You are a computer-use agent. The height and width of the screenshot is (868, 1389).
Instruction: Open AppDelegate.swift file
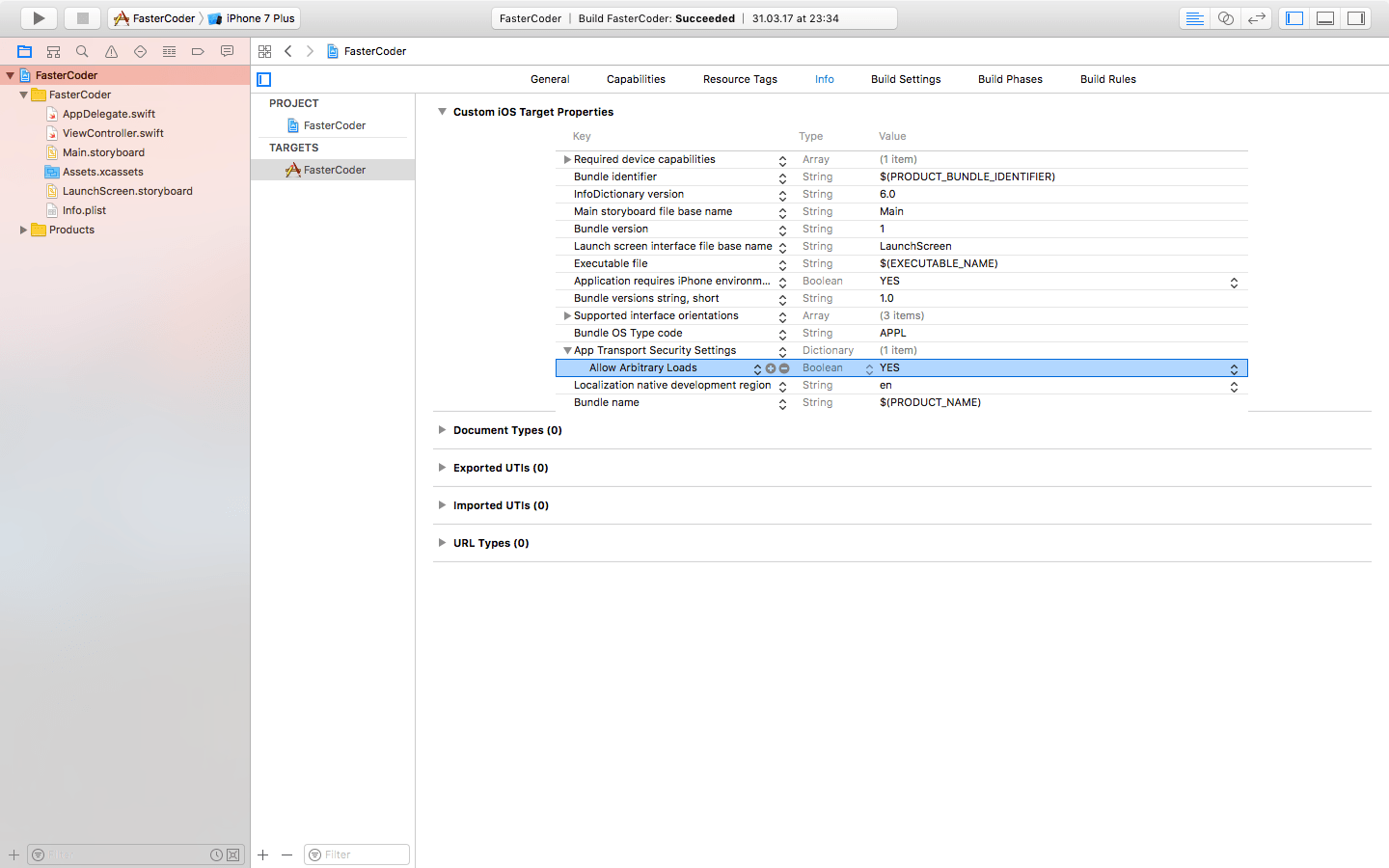[x=108, y=114]
